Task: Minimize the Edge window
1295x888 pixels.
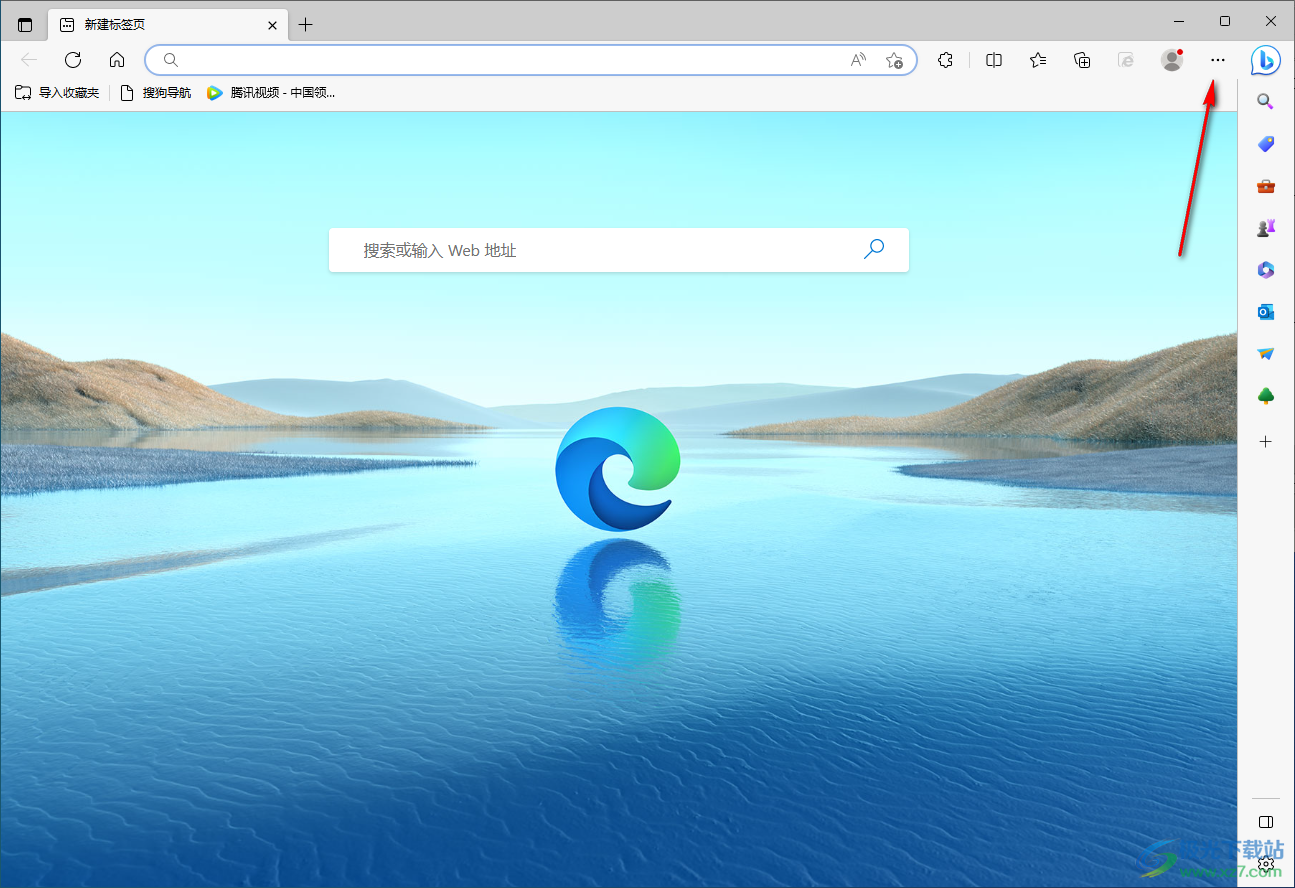Action: tap(1180, 21)
